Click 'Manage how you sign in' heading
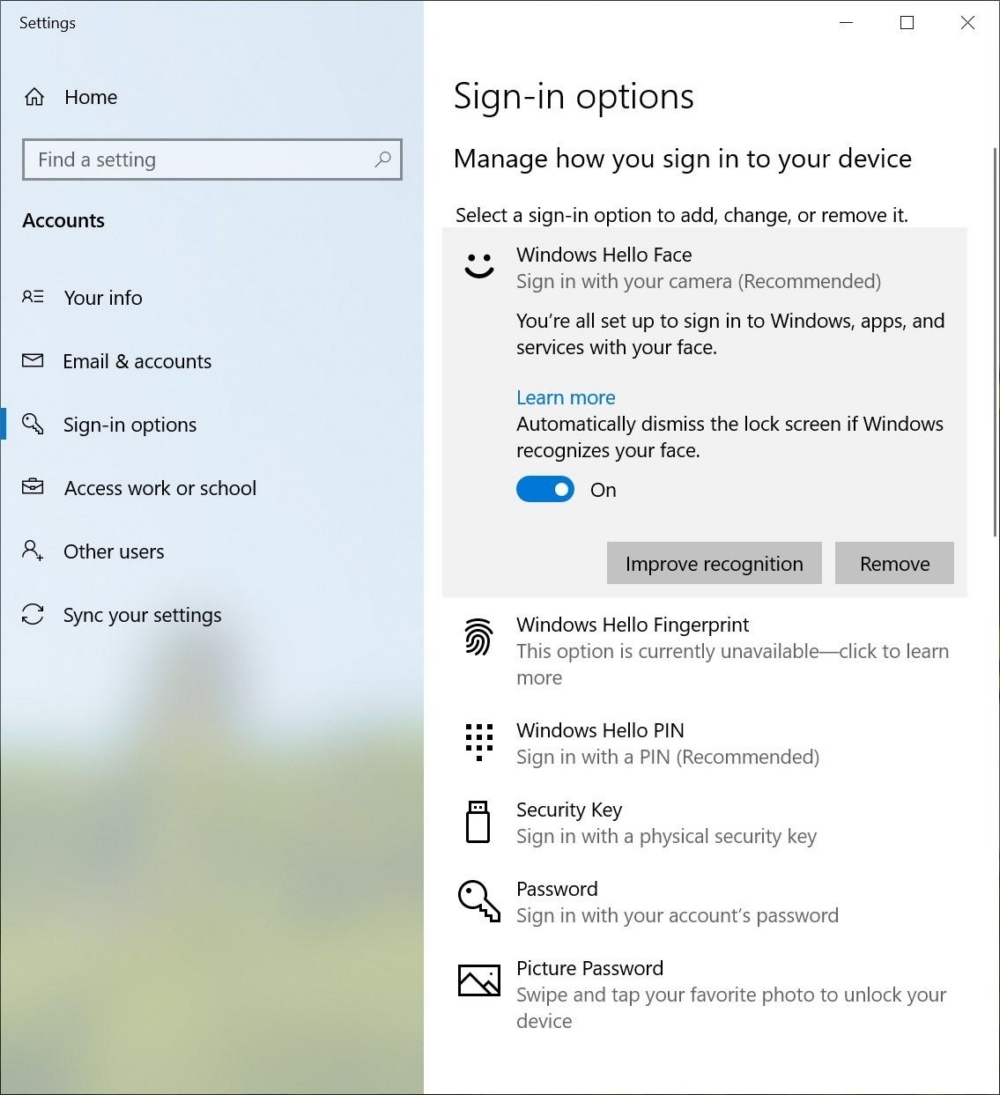The height and width of the screenshot is (1095, 1000). click(682, 159)
